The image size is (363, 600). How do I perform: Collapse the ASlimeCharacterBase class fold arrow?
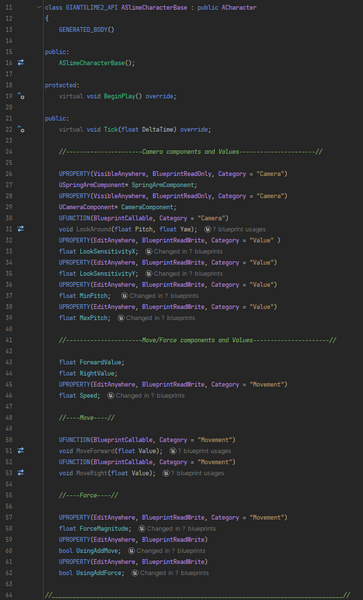[x=39, y=7]
